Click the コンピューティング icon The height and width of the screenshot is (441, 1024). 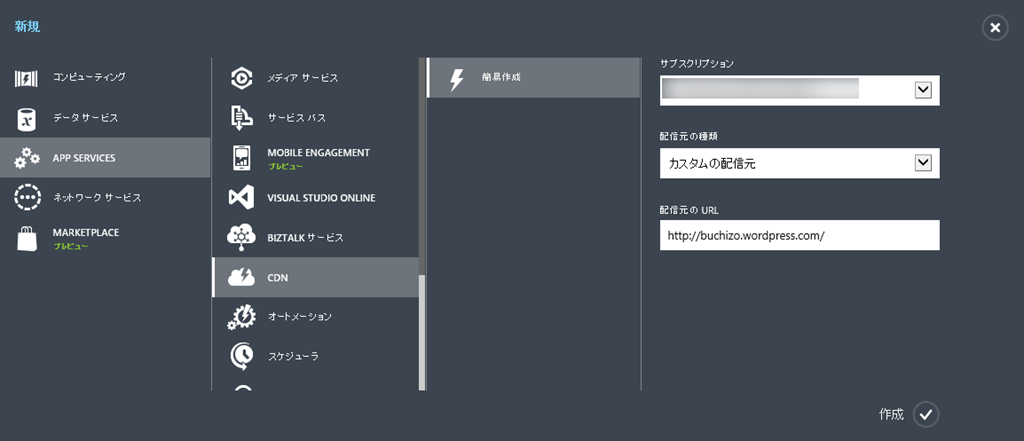pyautogui.click(x=27, y=79)
